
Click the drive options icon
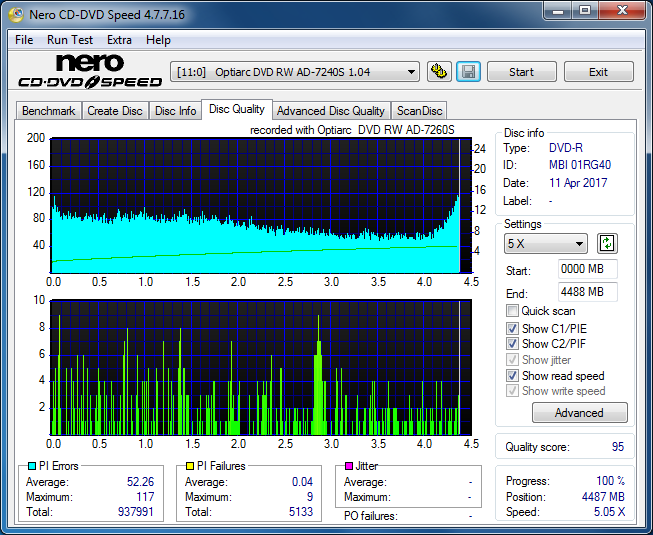(x=439, y=72)
